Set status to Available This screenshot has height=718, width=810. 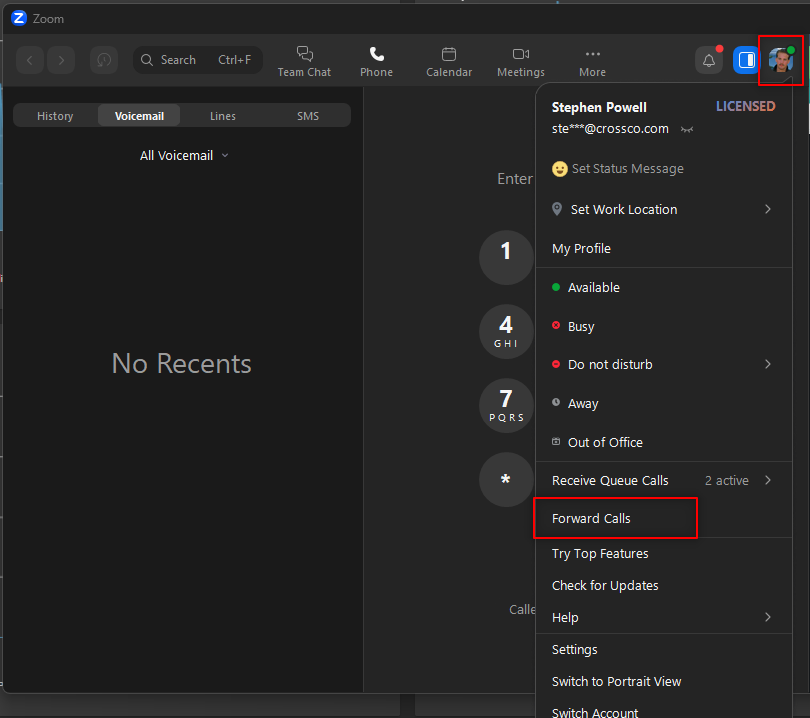(664, 287)
